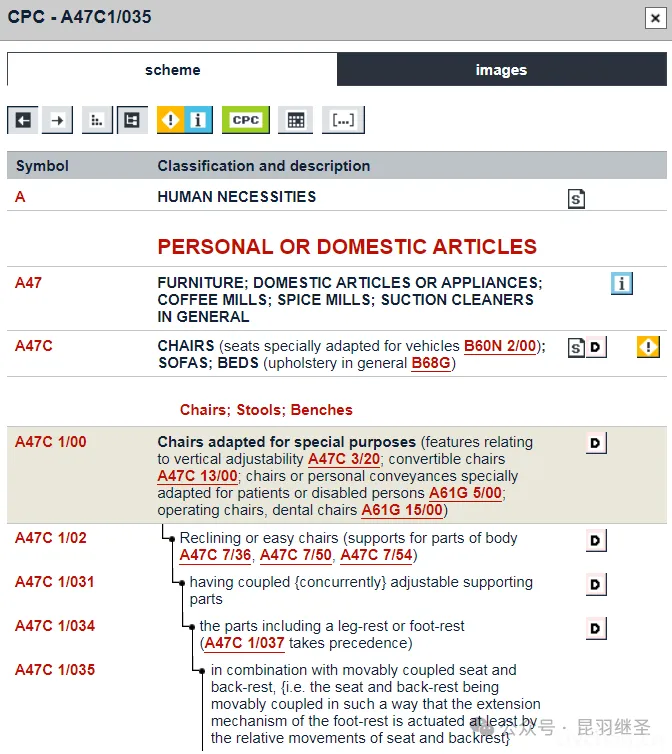Open the green CPC button in toolbar

click(x=245, y=120)
